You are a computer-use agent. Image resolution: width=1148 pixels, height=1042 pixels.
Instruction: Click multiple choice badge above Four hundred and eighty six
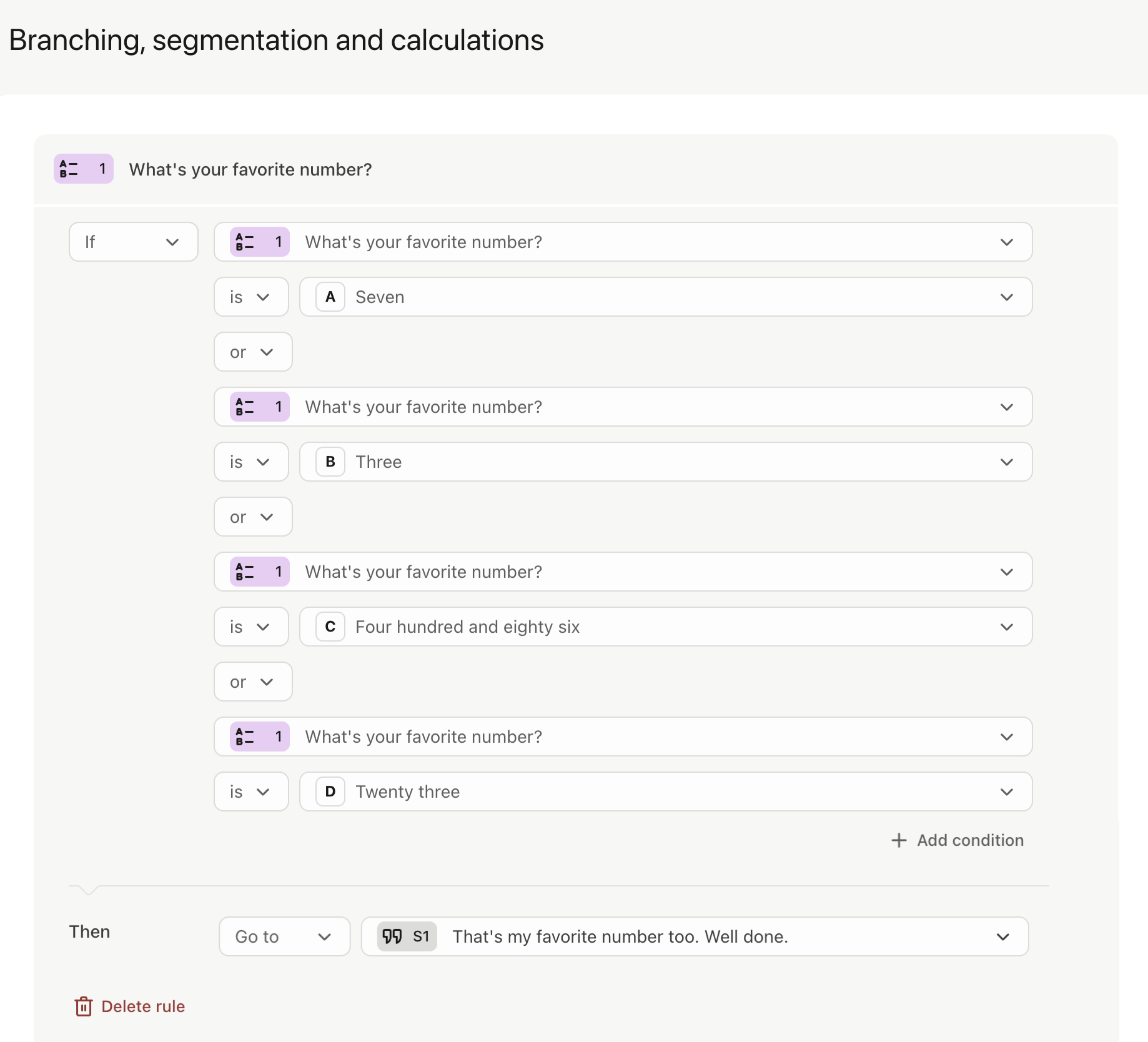(260, 572)
